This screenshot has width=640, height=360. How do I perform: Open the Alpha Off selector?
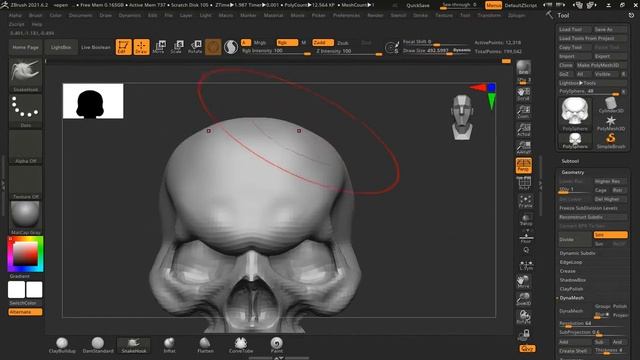25,147
